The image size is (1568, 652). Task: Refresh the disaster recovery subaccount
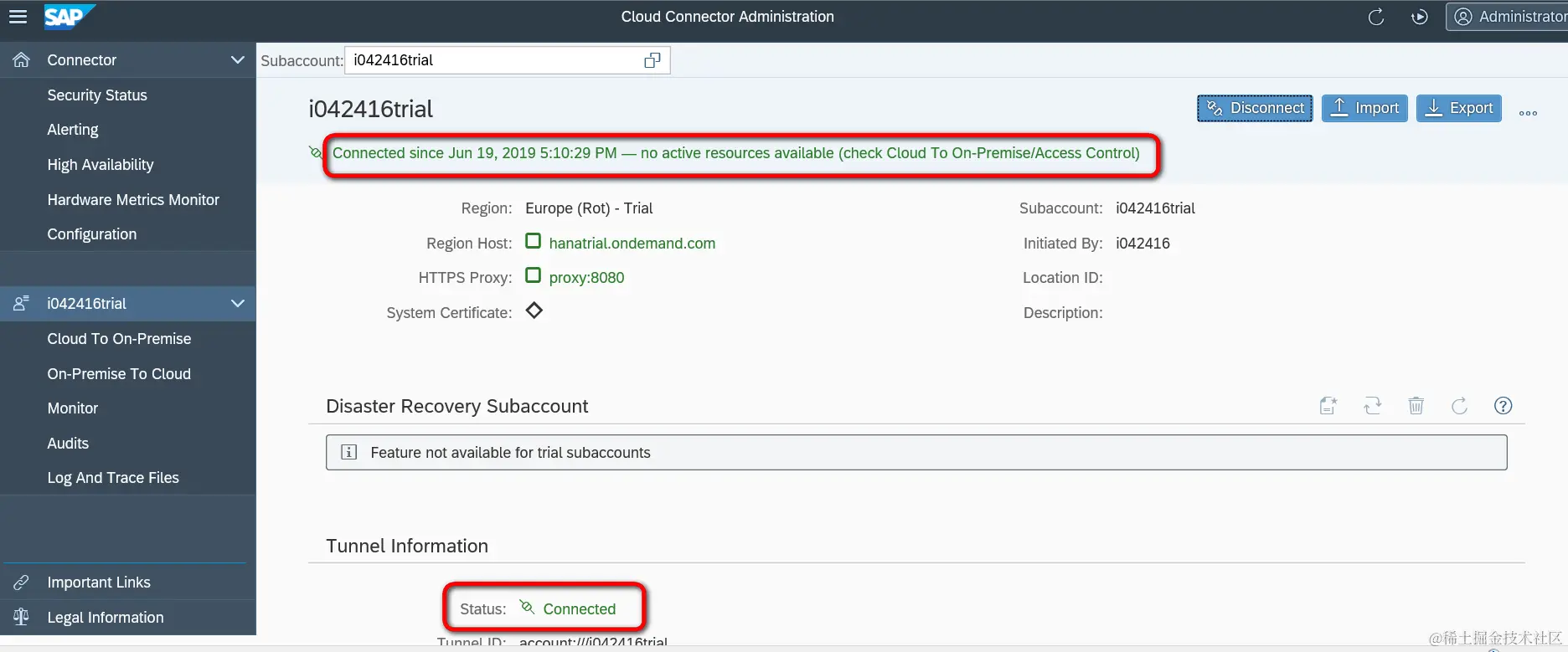tap(1459, 406)
